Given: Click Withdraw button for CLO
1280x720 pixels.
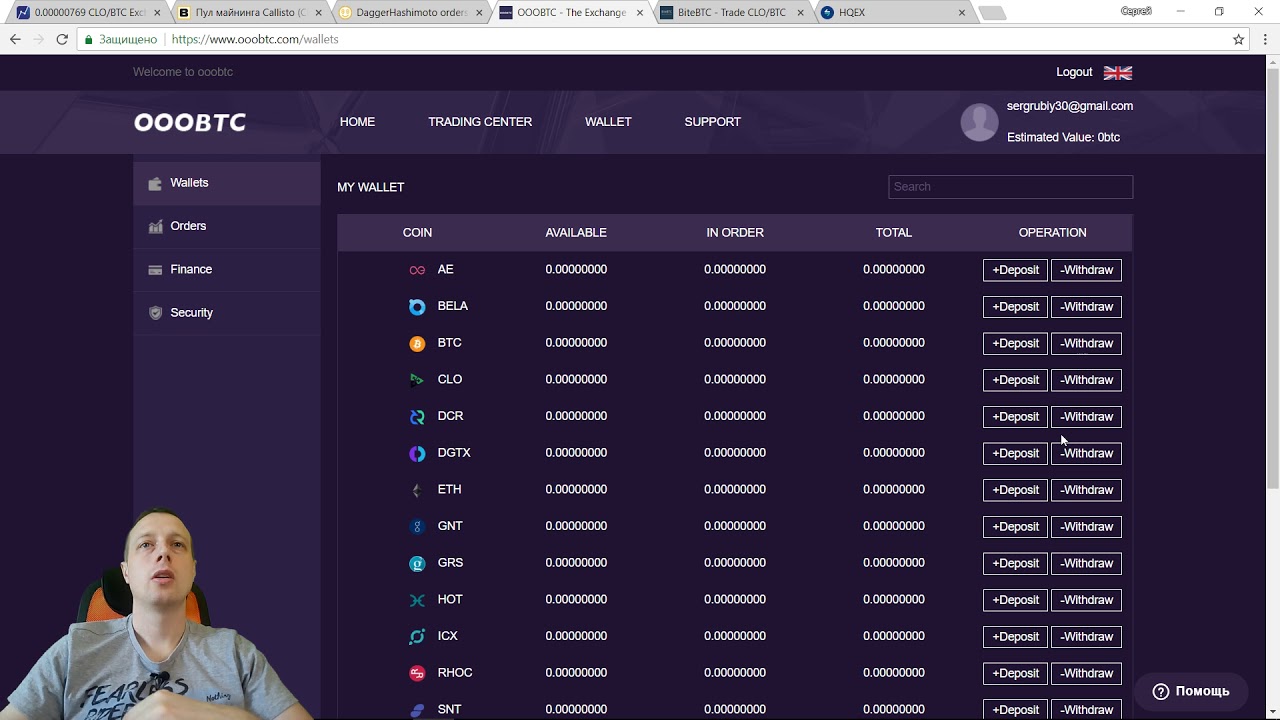Looking at the screenshot, I should coord(1086,380).
